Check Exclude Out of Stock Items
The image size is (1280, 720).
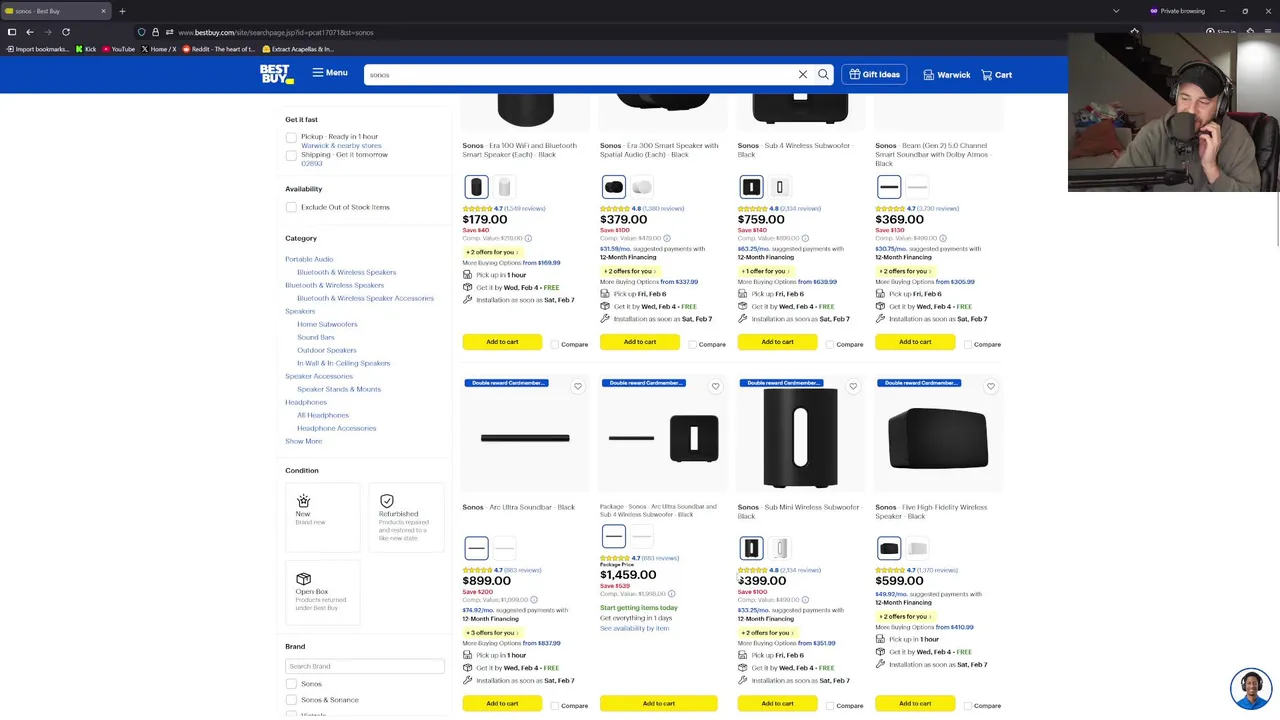tap(291, 207)
